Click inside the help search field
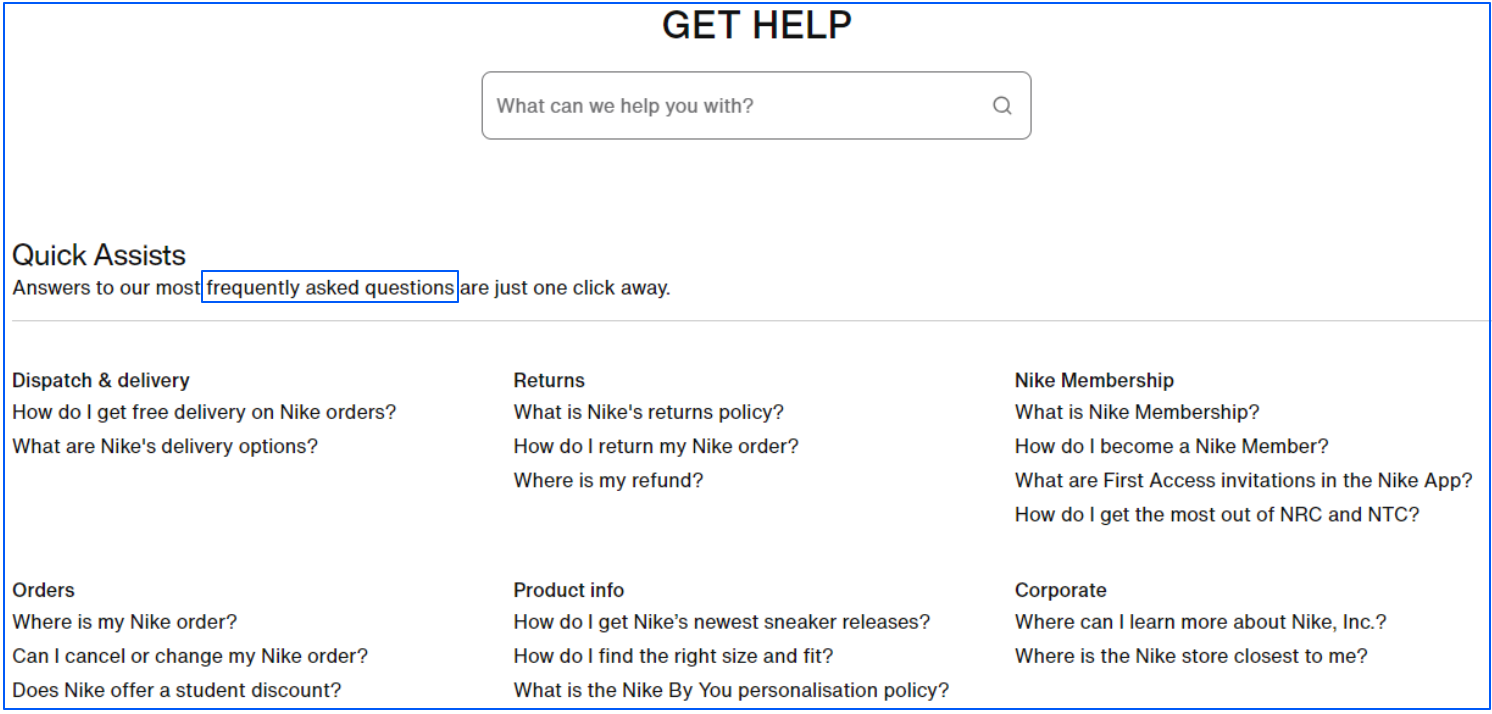This screenshot has width=1492, height=714. point(700,105)
